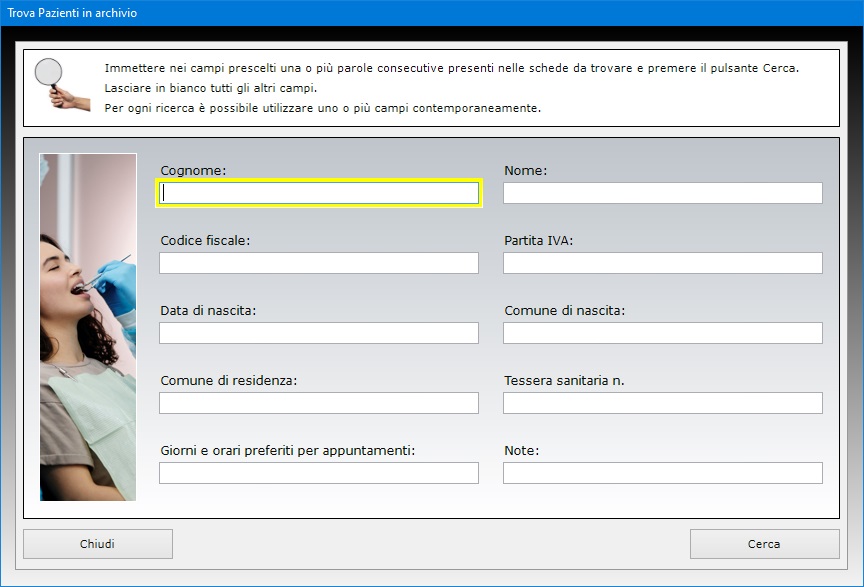The height and width of the screenshot is (587, 864).
Task: Click the dental patient photo
Action: tap(88, 327)
